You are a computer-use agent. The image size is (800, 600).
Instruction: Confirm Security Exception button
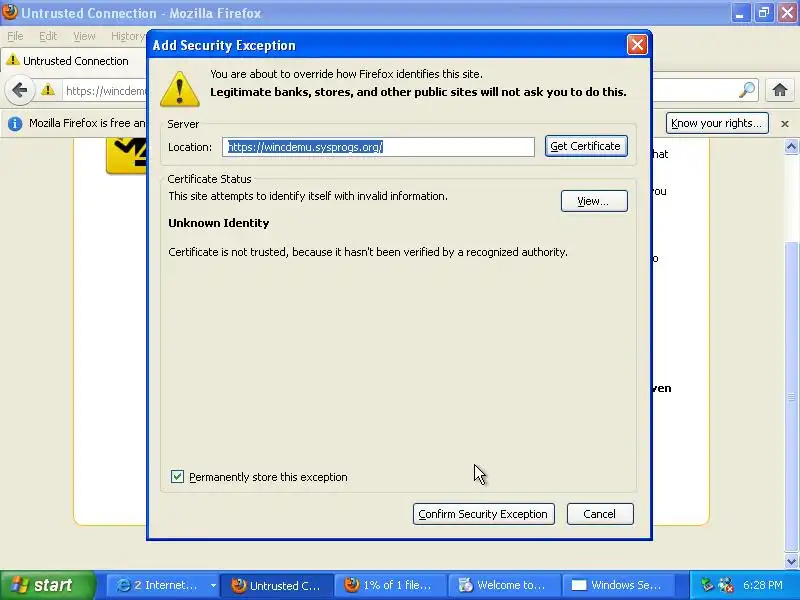pyautogui.click(x=484, y=514)
